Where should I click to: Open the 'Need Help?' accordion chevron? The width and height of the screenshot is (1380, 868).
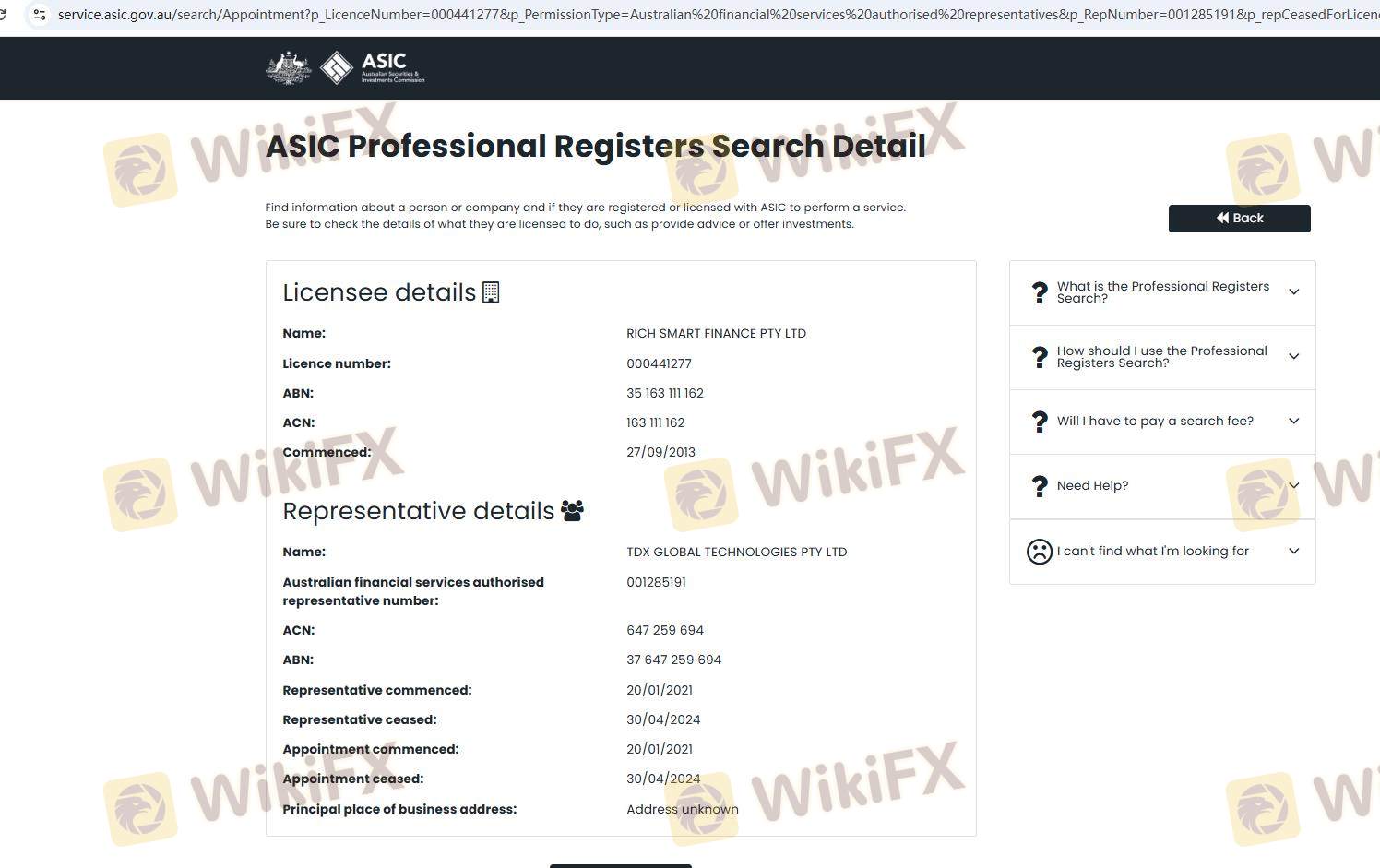tap(1293, 486)
